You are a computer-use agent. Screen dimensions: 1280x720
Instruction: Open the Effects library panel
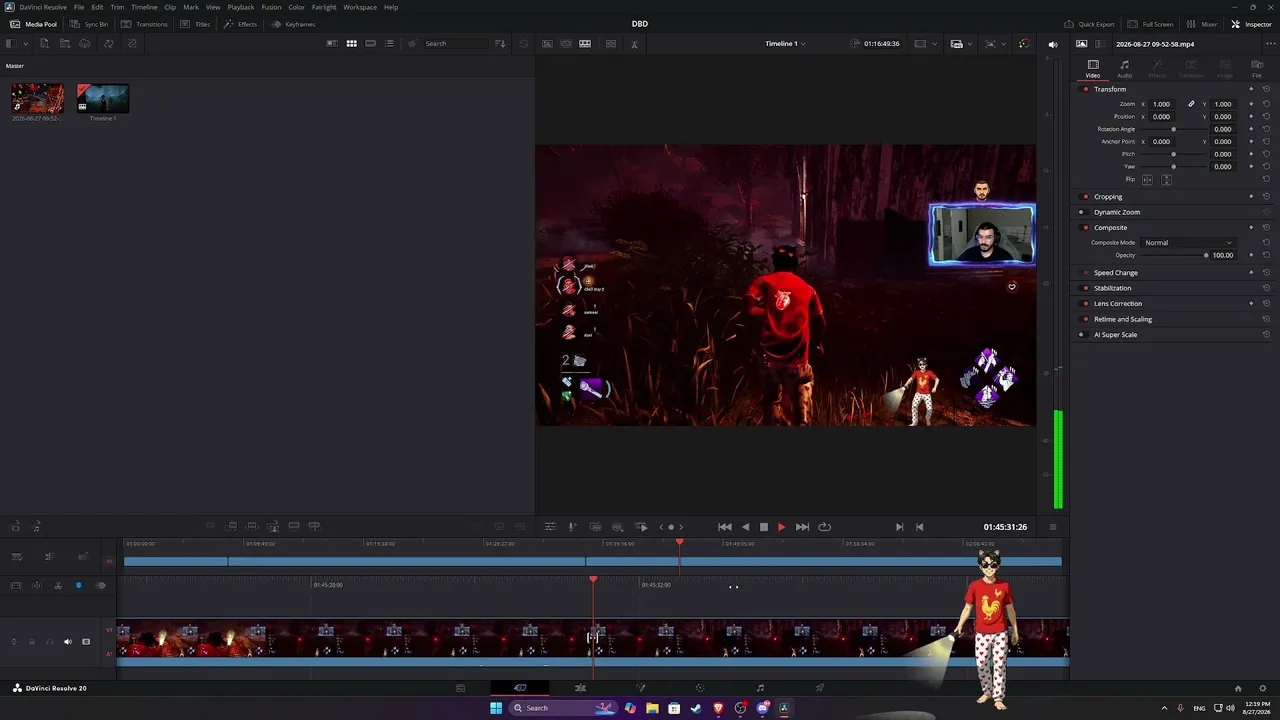click(x=240, y=24)
